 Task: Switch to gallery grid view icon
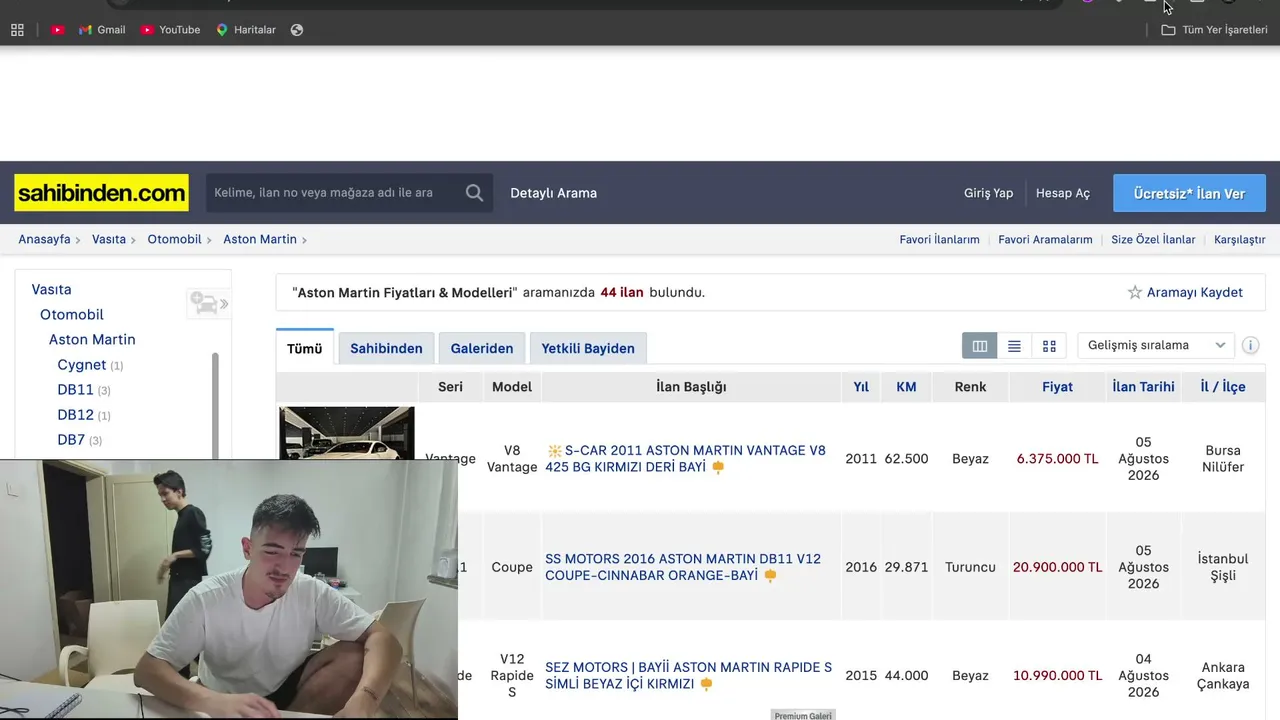(x=1049, y=346)
